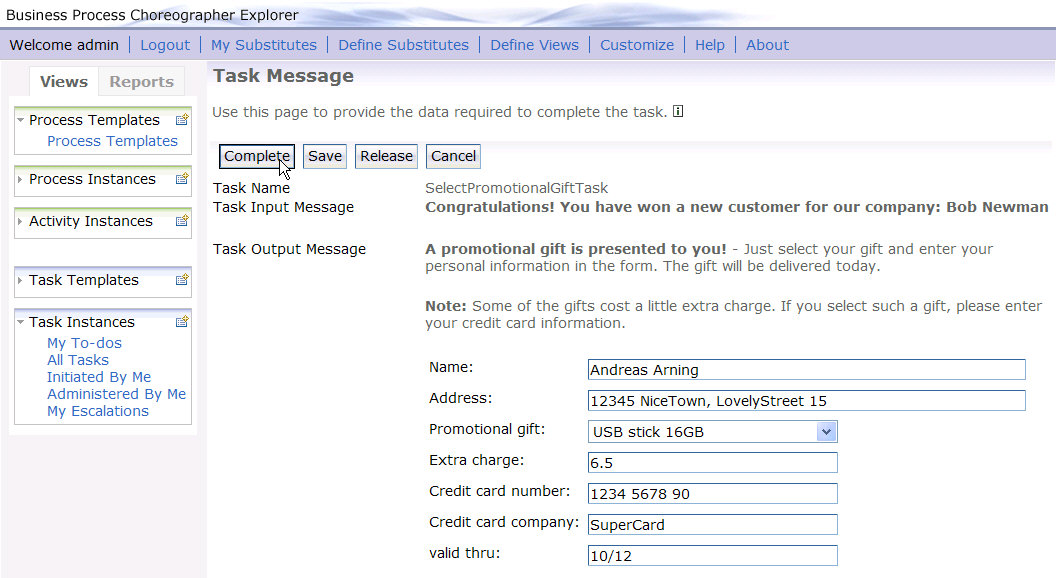Image resolution: width=1056 pixels, height=578 pixels.
Task: Click the Release button
Action: [x=386, y=156]
